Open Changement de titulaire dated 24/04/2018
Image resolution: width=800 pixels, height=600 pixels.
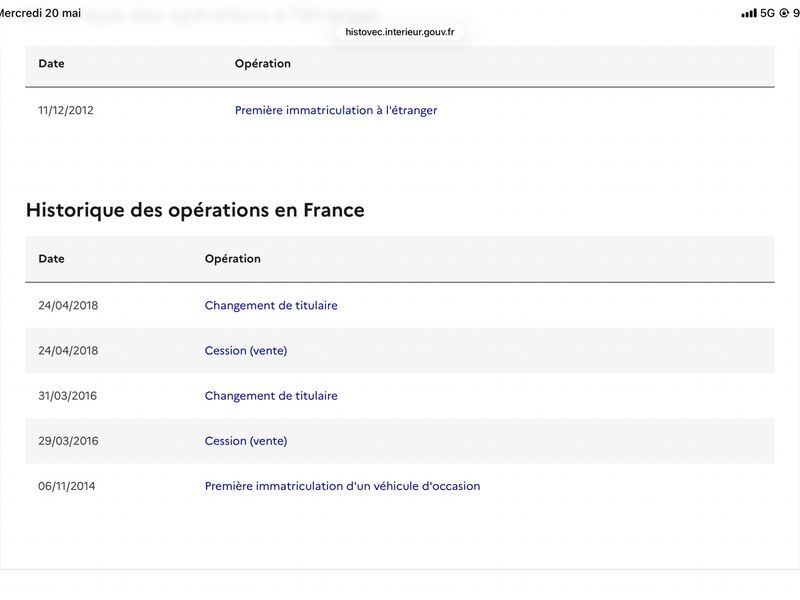tap(271, 305)
